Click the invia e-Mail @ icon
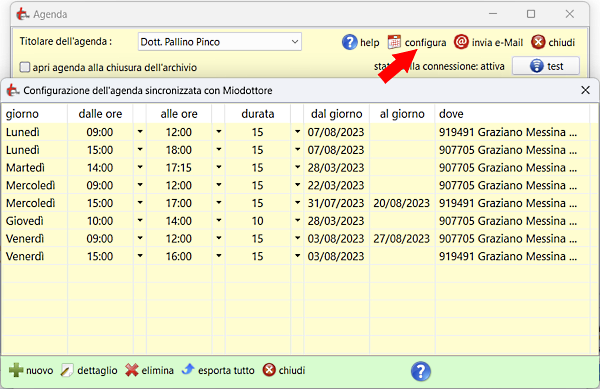600x389 pixels. pyautogui.click(x=461, y=42)
